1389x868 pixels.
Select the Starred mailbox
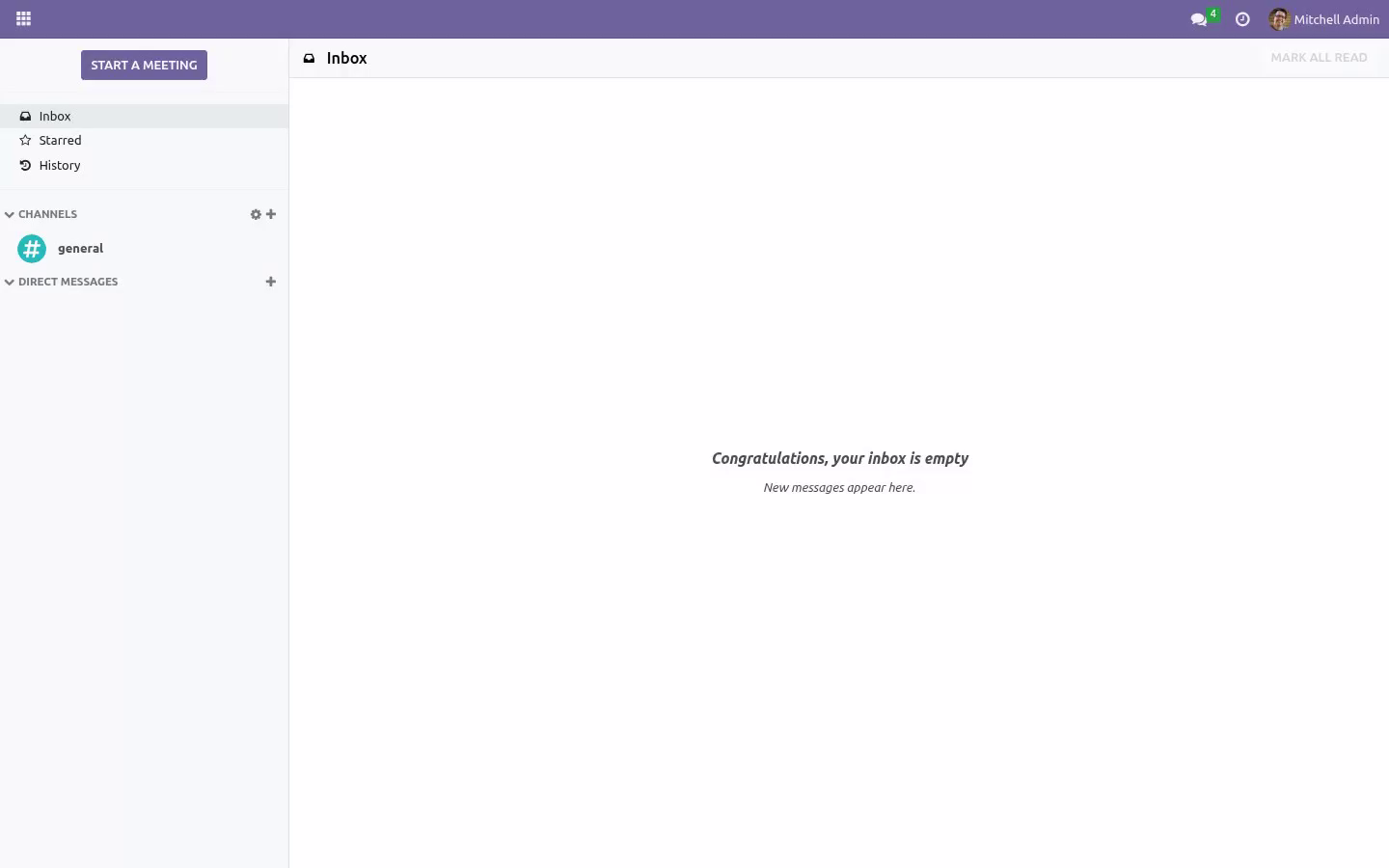pyautogui.click(x=144, y=141)
